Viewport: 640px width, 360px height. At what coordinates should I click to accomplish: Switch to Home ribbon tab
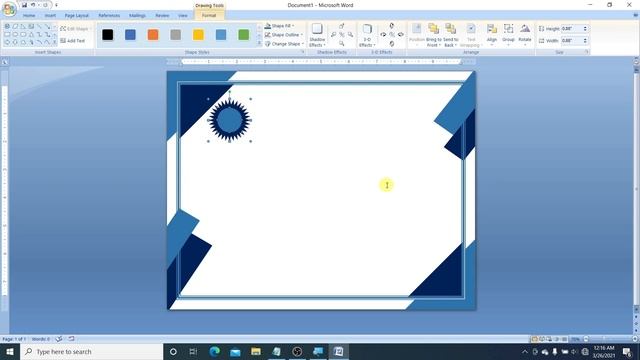pos(29,16)
